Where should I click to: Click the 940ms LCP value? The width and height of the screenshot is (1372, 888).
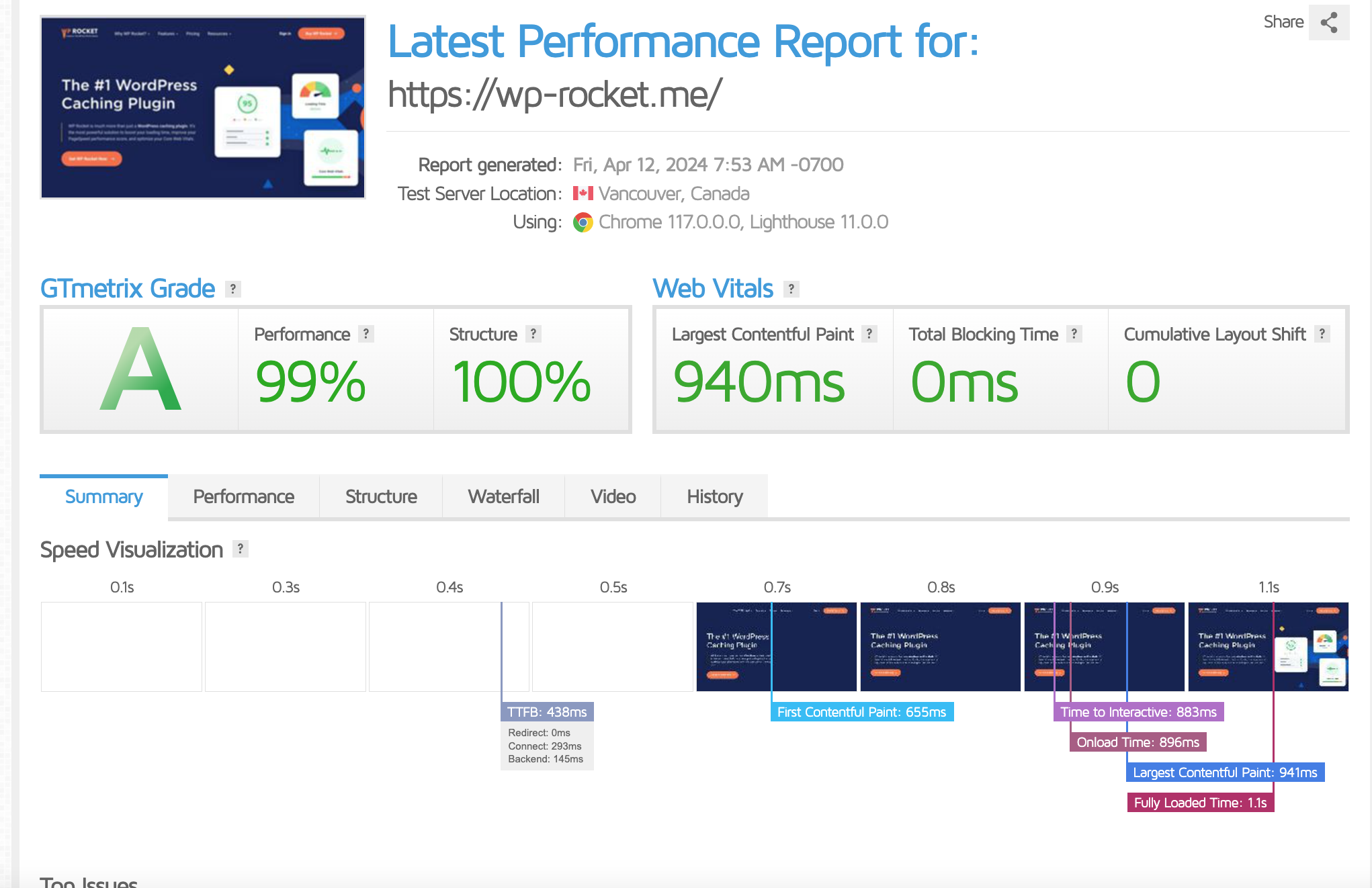point(759,382)
